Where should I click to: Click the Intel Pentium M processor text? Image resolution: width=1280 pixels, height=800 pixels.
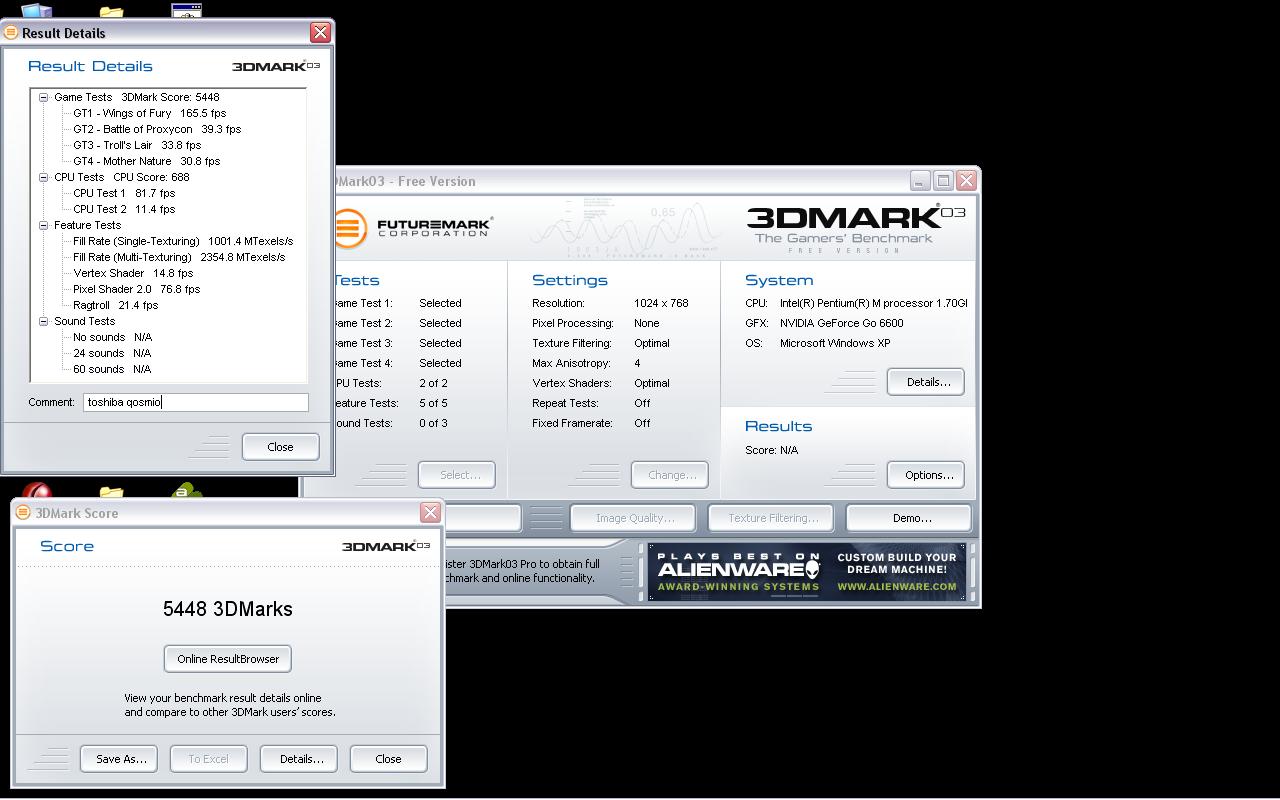tap(873, 303)
